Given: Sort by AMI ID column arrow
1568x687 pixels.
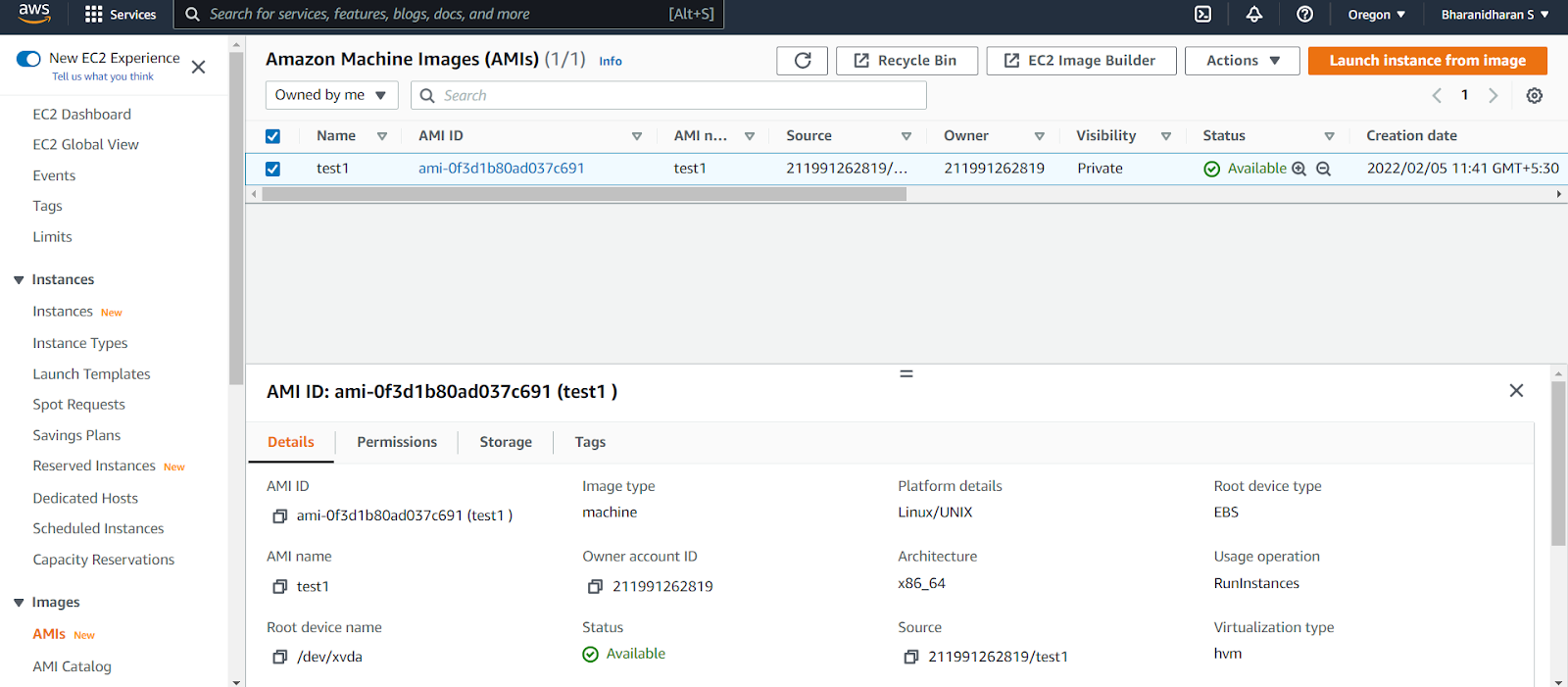Looking at the screenshot, I should pos(637,136).
